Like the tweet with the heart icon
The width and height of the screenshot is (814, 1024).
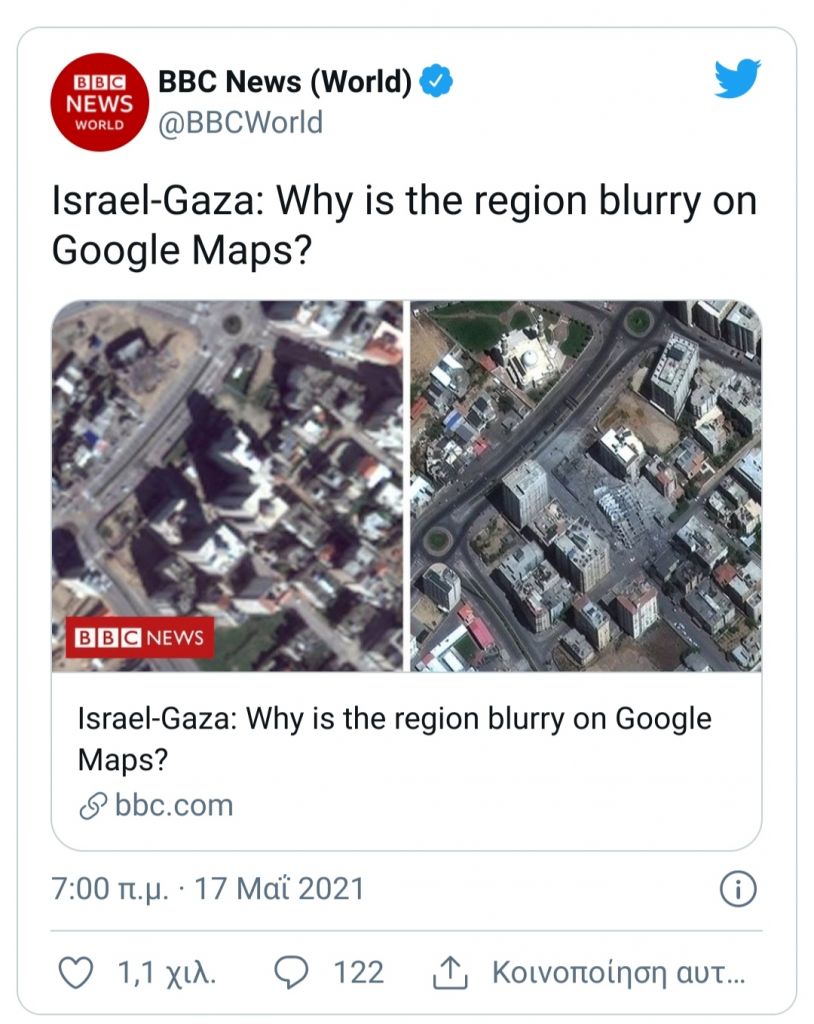[x=77, y=971]
